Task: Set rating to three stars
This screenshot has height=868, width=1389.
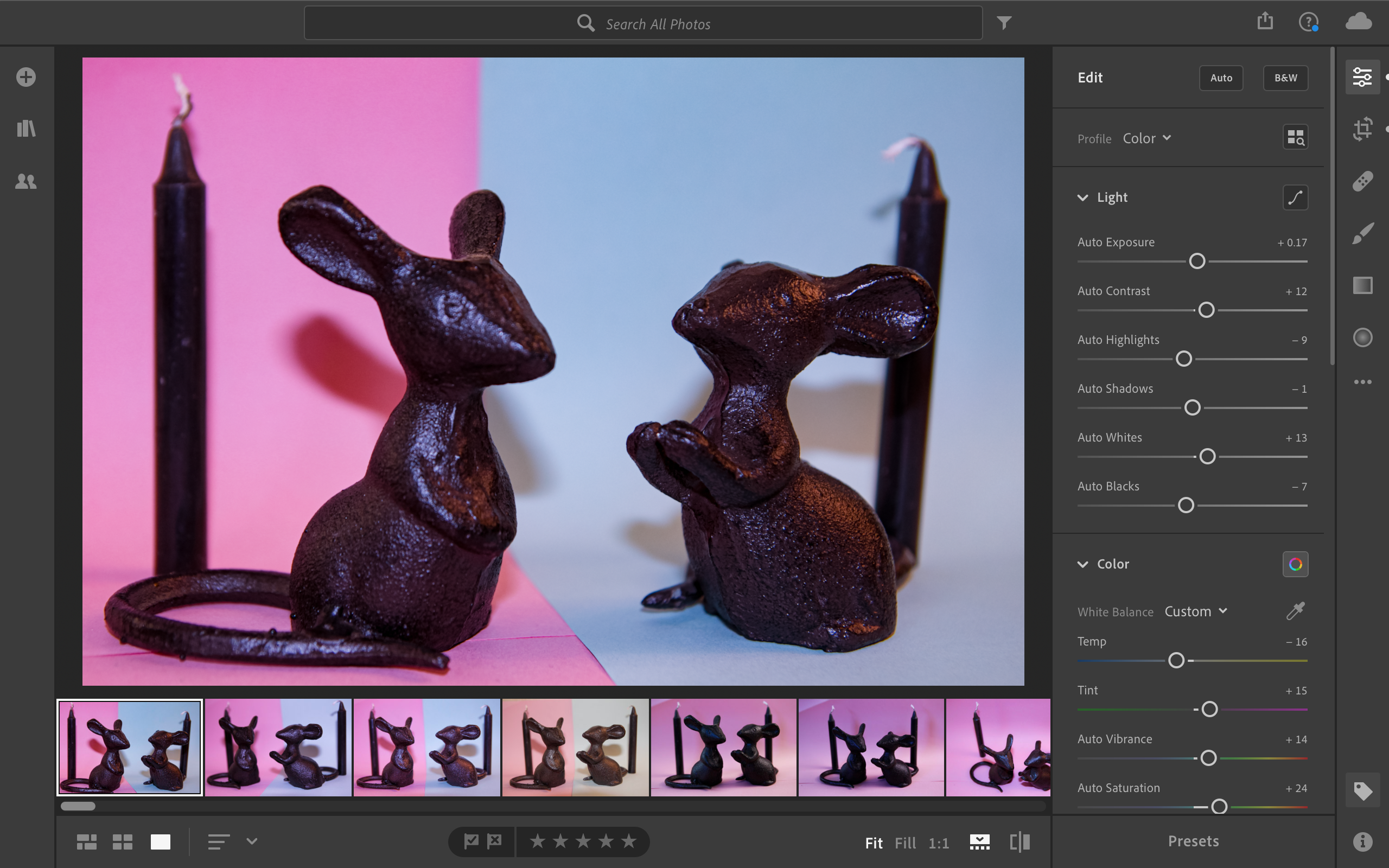Action: pos(583,841)
